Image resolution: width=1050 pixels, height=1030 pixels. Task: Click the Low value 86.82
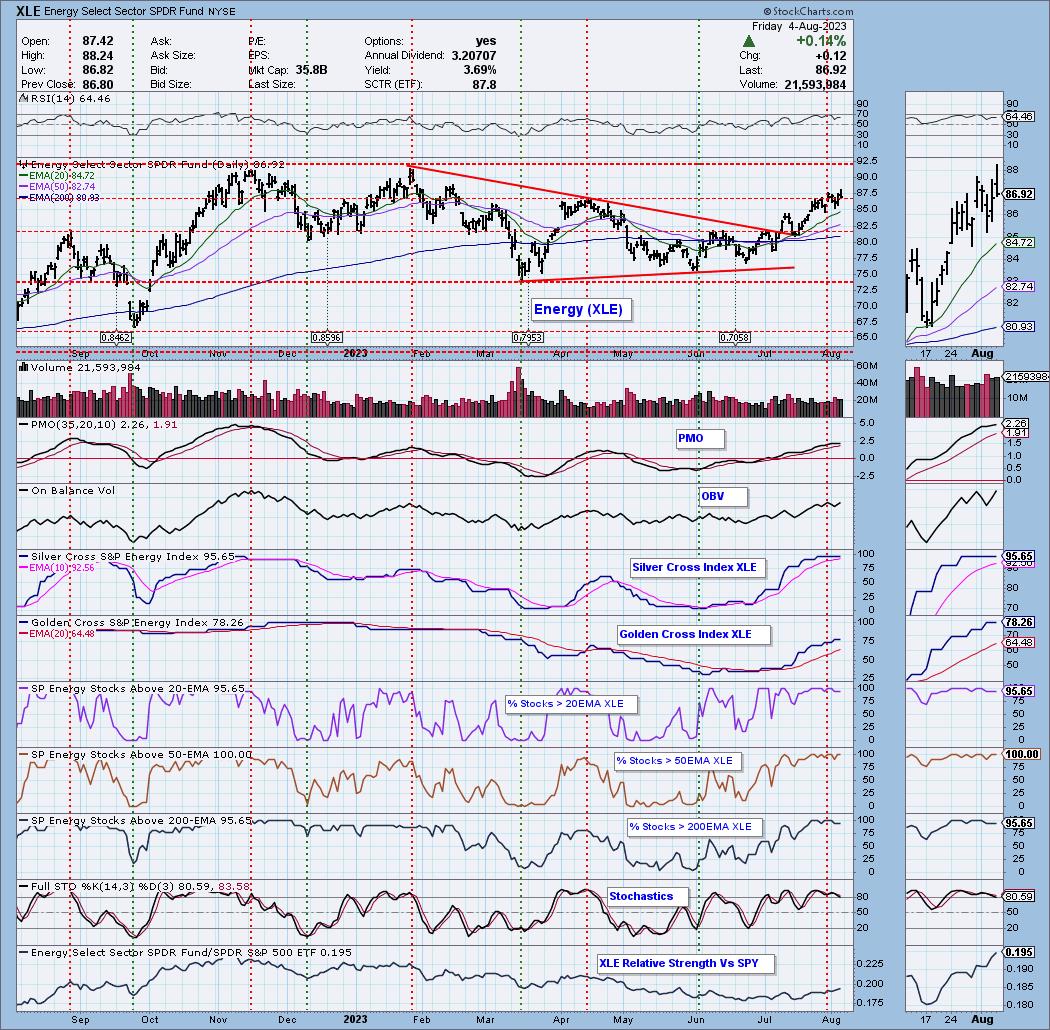tap(98, 70)
